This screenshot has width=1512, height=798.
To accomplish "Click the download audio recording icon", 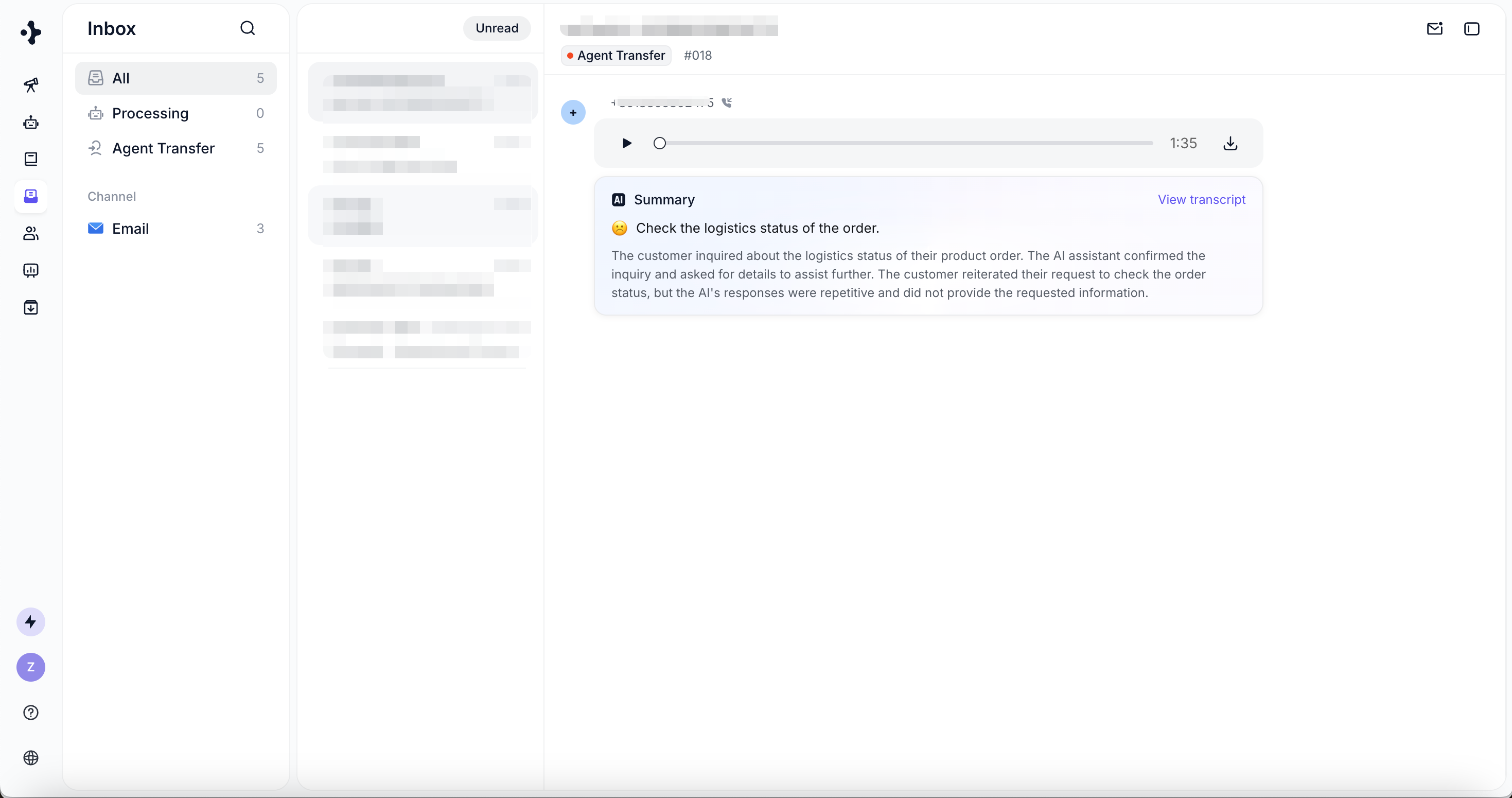I will pos(1230,143).
